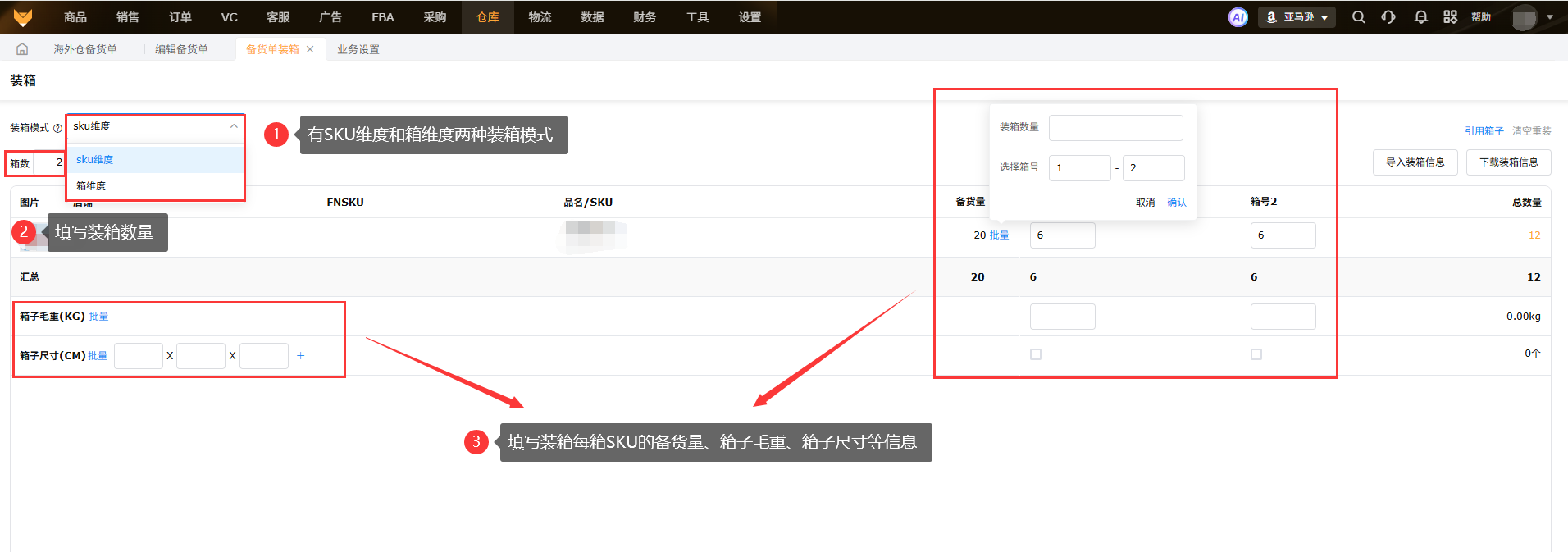Open the 设置 menu
Screen dimensions: 1568x552
[750, 17]
